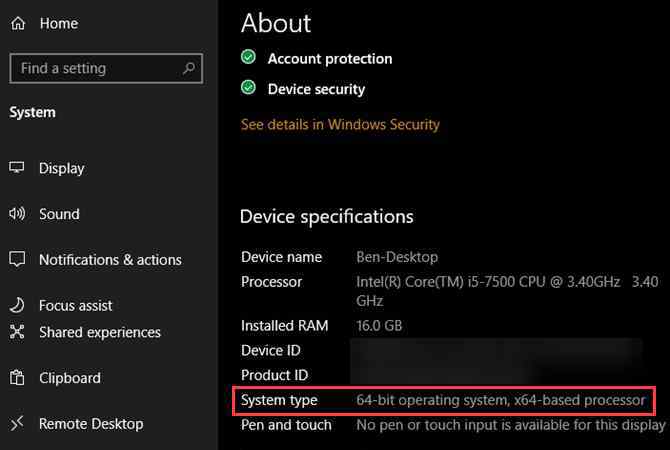
Task: Click the Shared experiences icon
Action: tap(17, 332)
